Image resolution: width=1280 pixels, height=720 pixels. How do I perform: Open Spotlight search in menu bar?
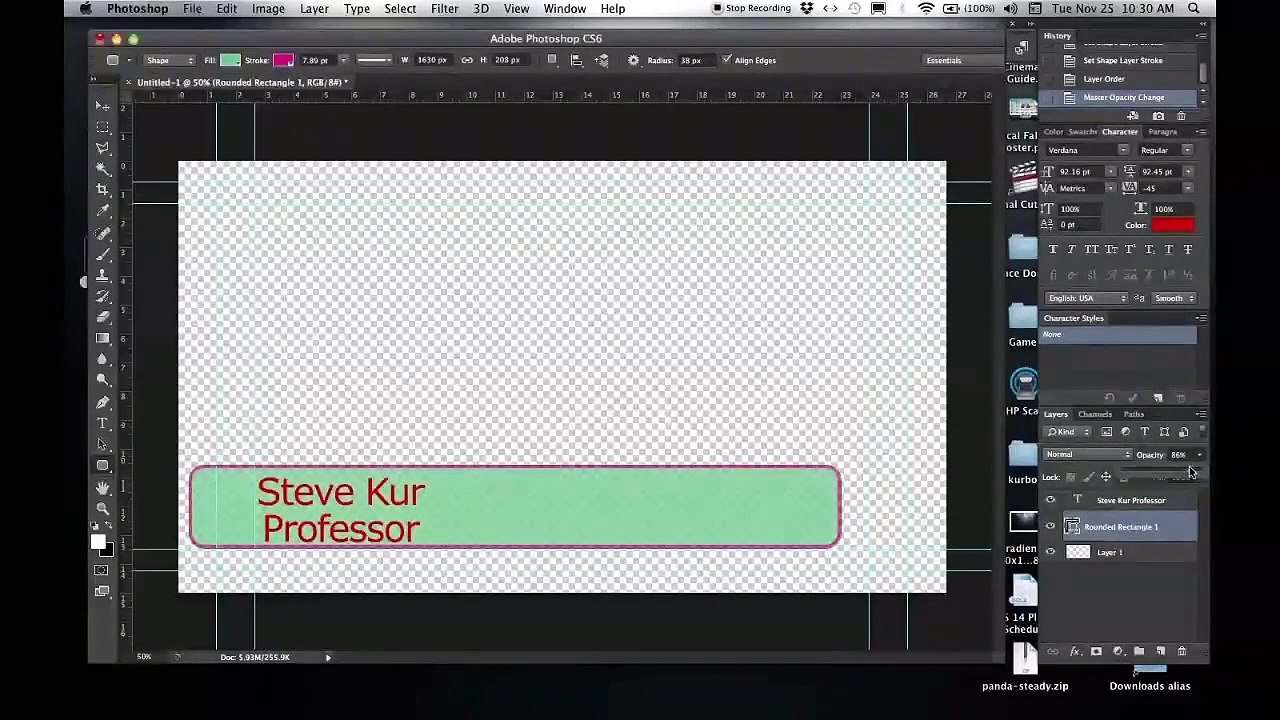(x=1194, y=9)
